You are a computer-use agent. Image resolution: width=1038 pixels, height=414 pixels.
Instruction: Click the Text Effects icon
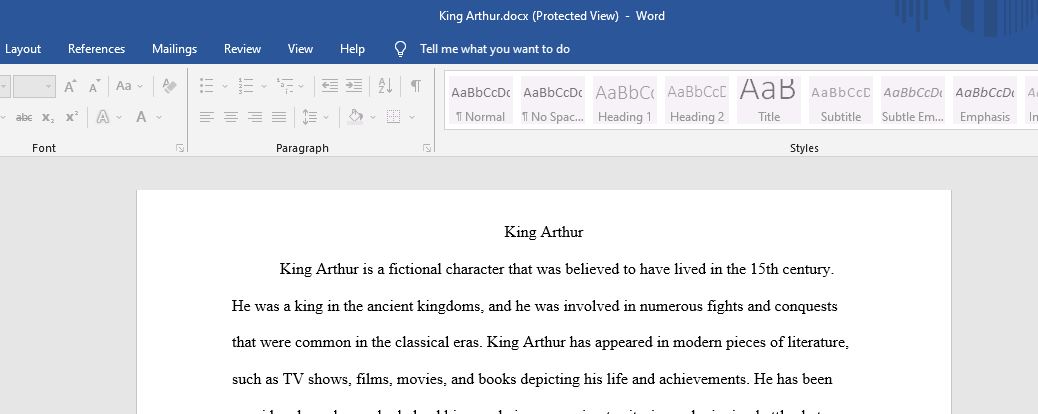point(103,117)
